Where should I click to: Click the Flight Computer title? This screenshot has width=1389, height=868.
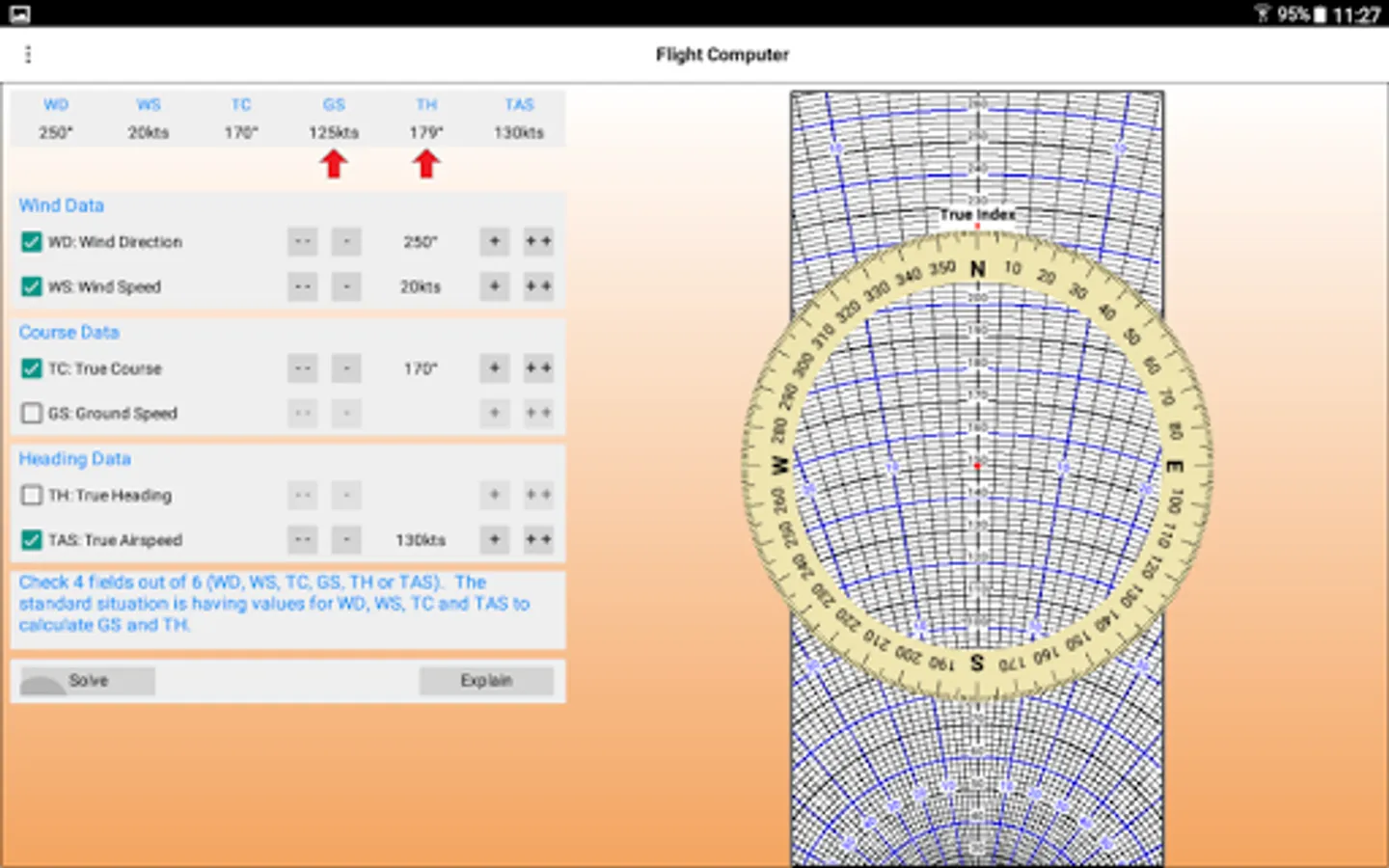pos(722,55)
